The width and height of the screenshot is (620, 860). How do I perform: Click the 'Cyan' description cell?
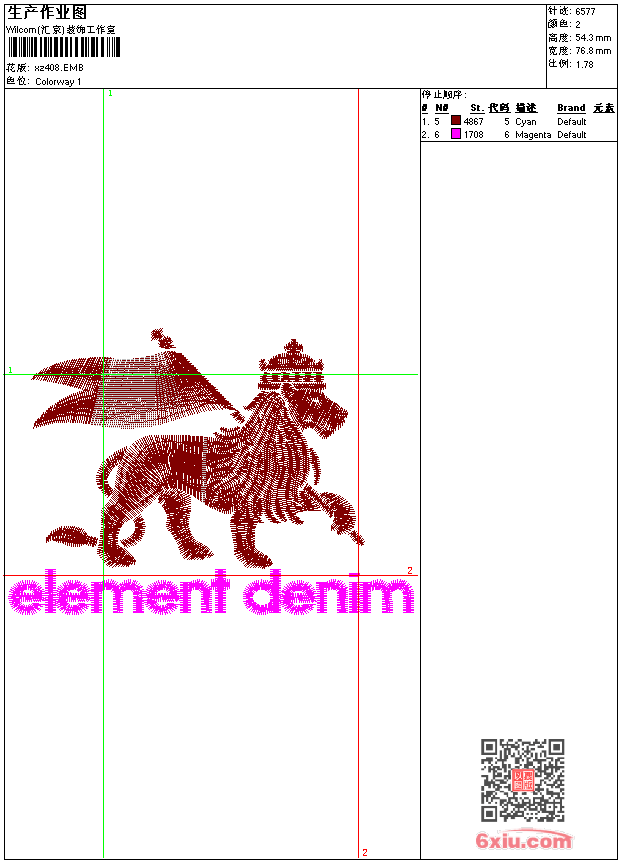point(526,122)
